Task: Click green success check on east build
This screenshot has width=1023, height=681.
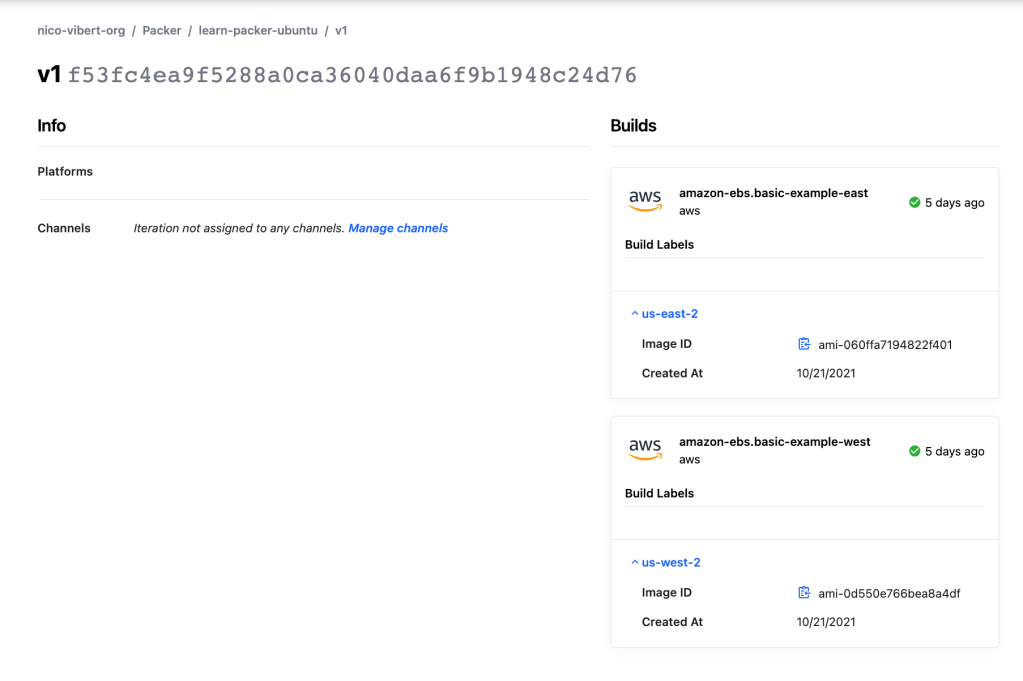Action: [x=914, y=202]
